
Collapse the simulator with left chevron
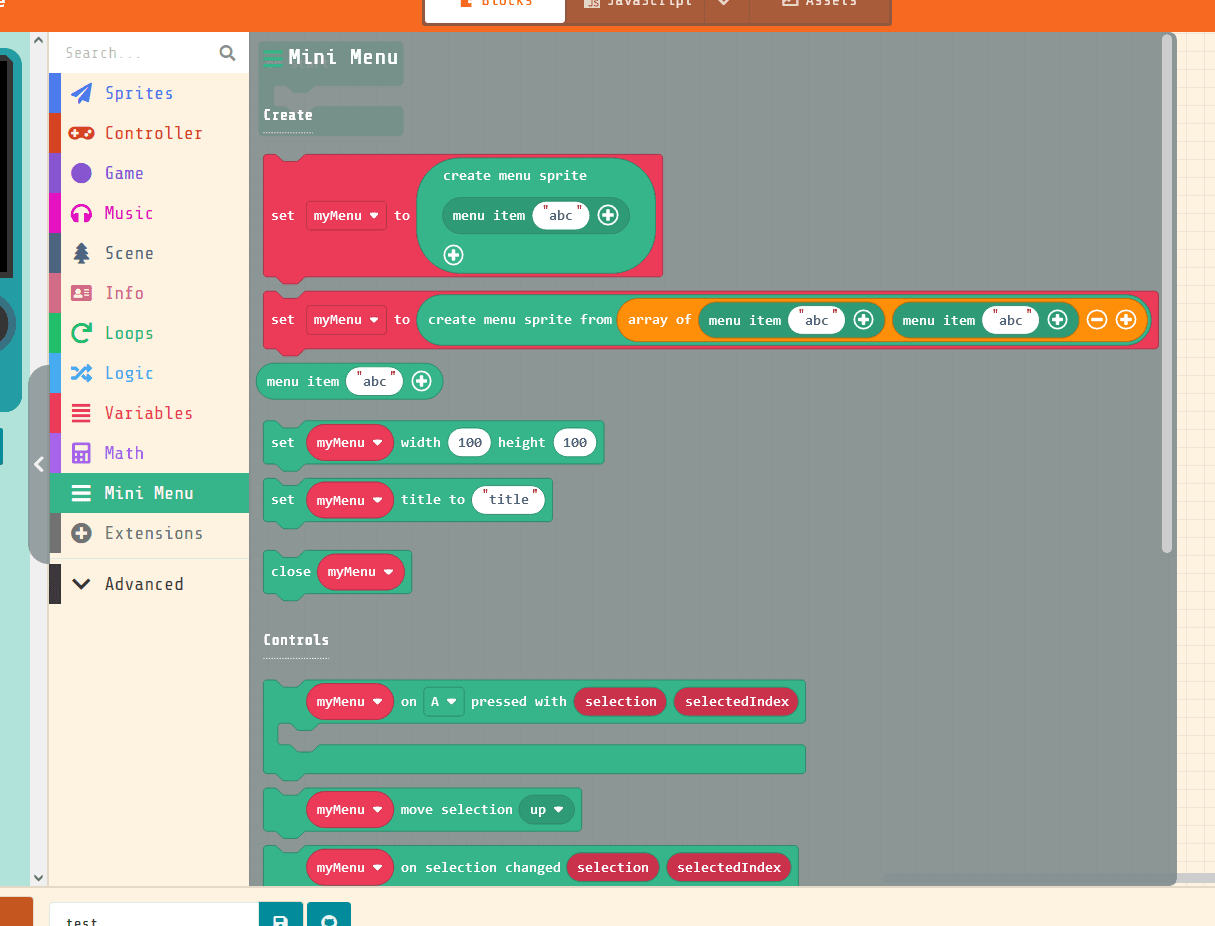(x=38, y=464)
